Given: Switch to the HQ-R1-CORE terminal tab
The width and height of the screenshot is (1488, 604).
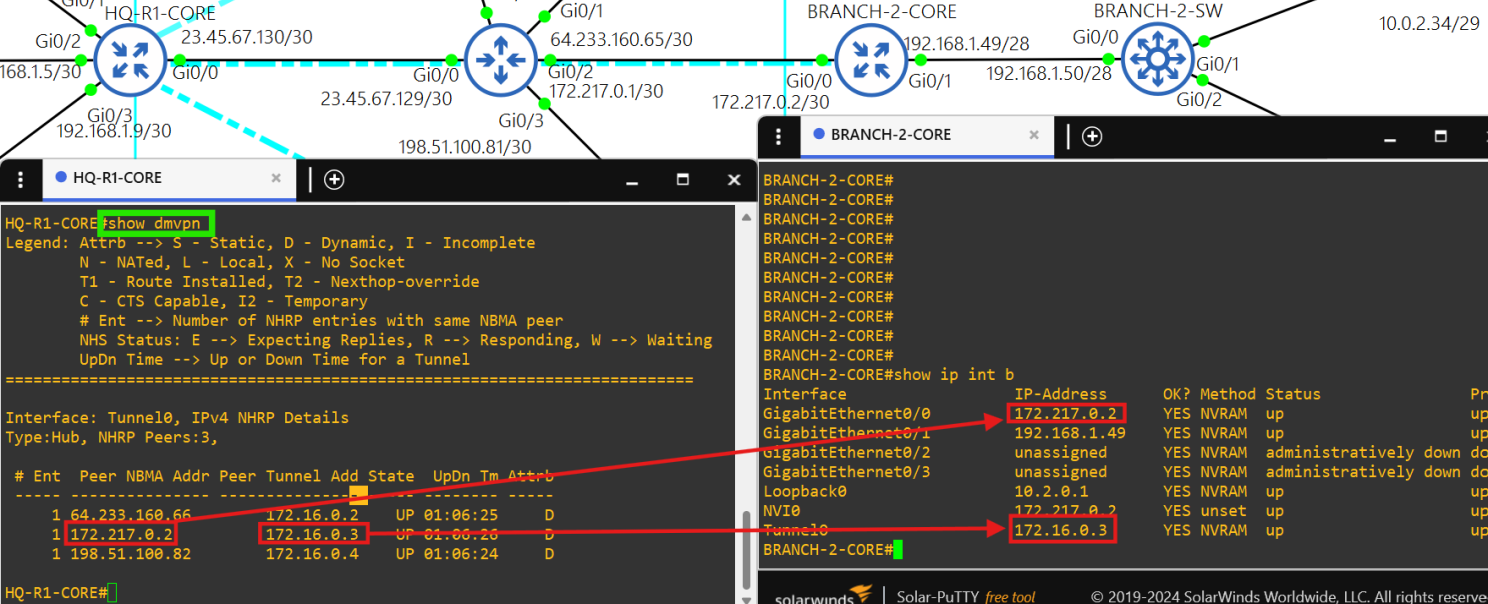Looking at the screenshot, I should pyautogui.click(x=117, y=179).
